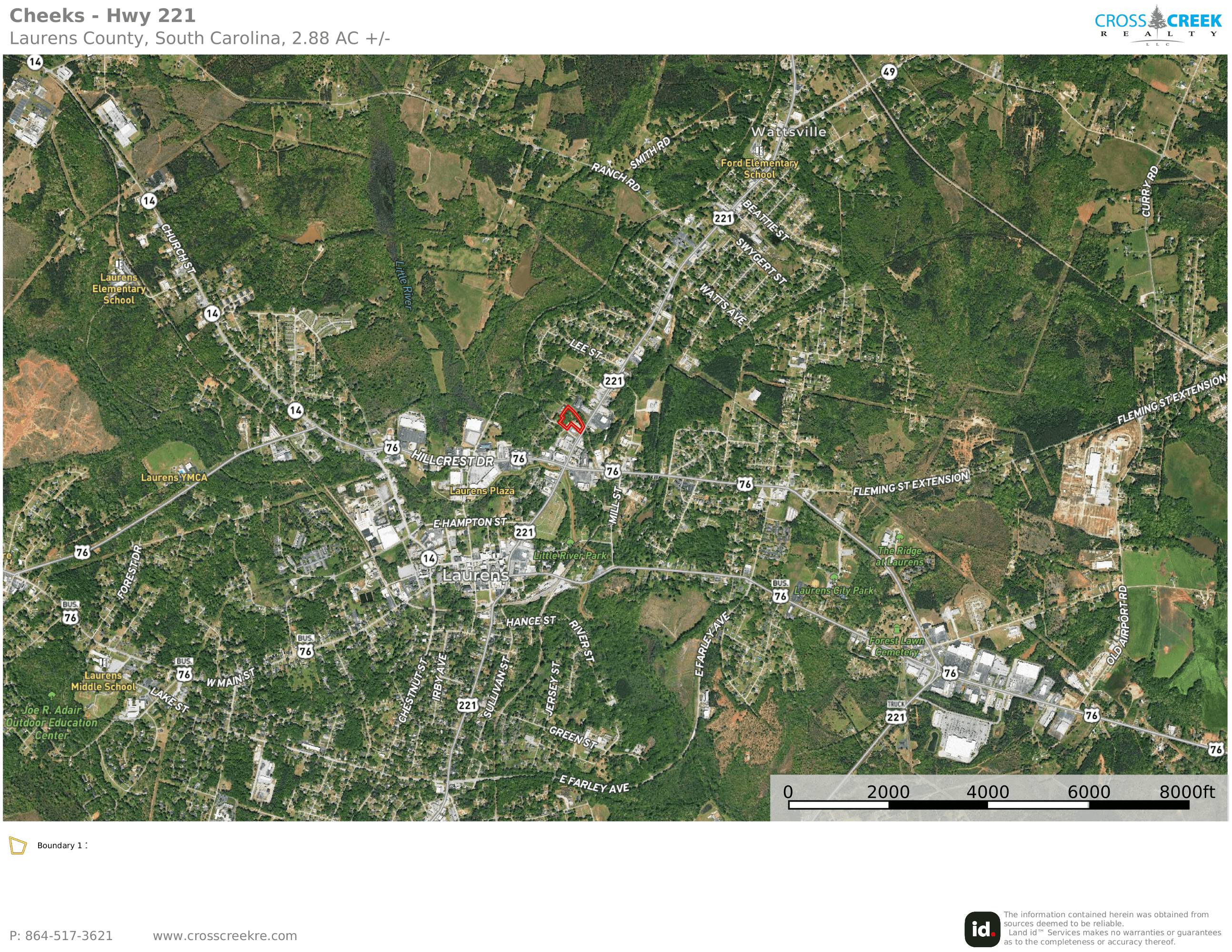Click the Laurens Elementary School marker icon
The height and width of the screenshot is (952, 1232).
tap(119, 264)
